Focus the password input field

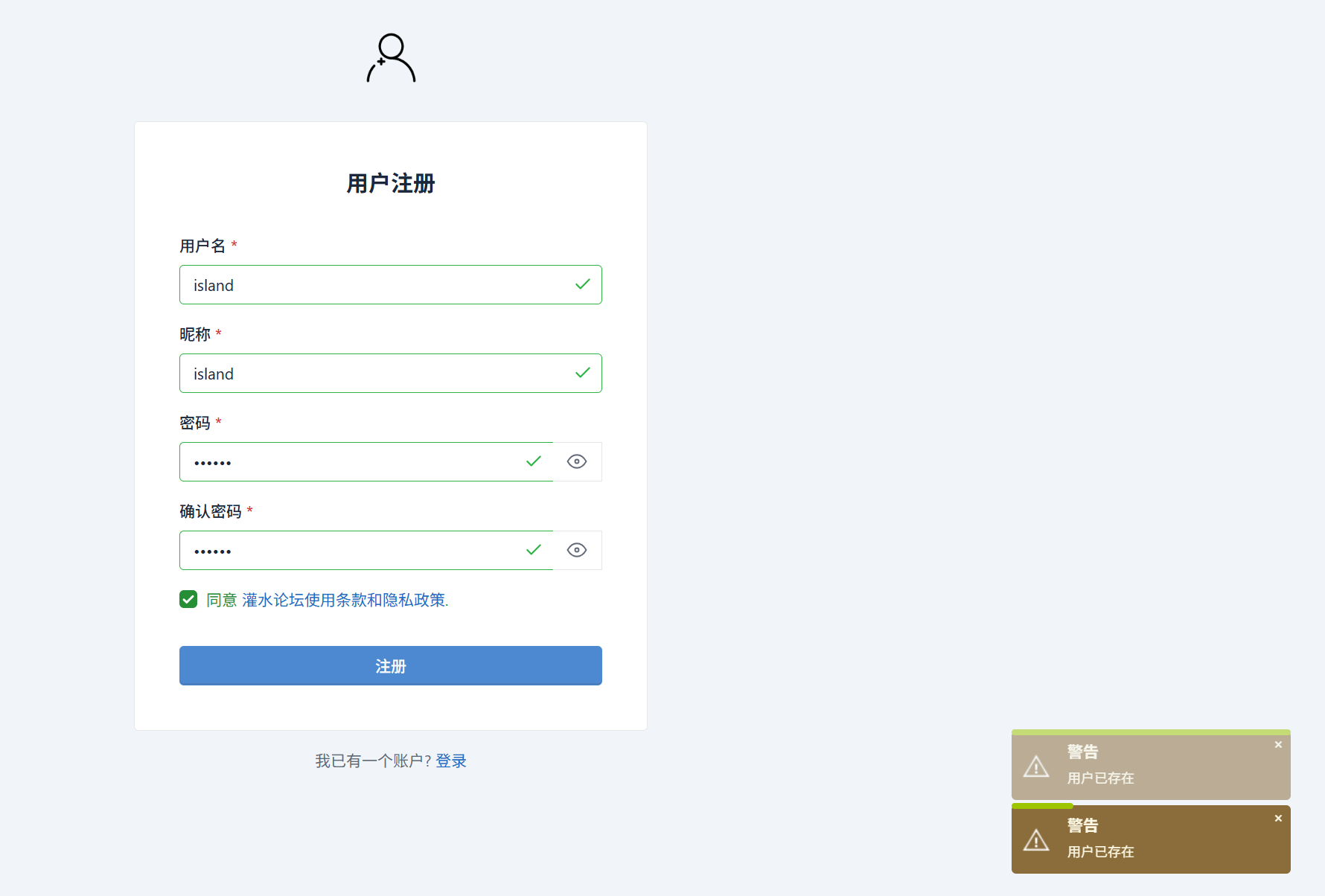[366, 461]
